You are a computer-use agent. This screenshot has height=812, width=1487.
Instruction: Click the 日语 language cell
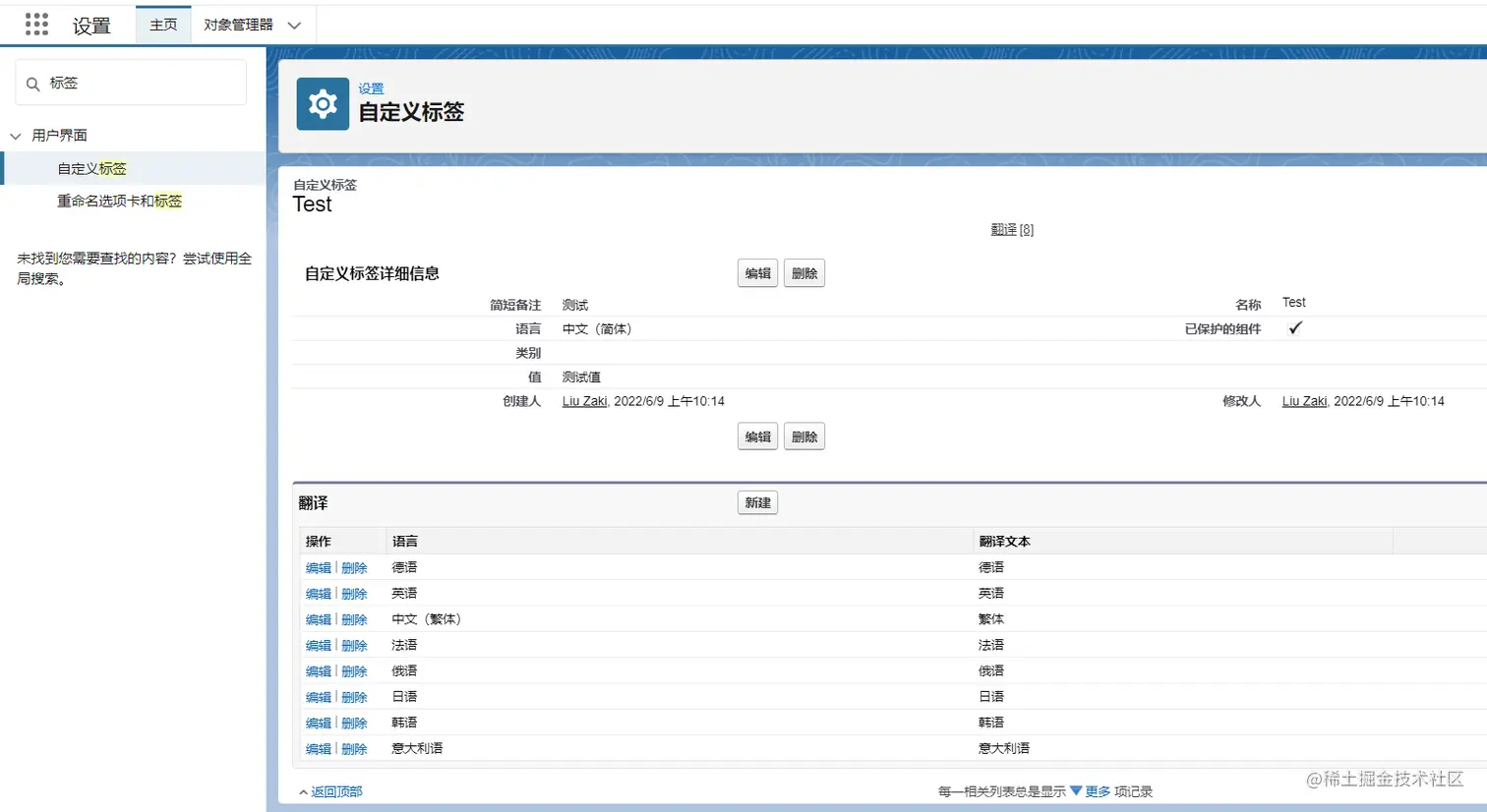click(404, 696)
